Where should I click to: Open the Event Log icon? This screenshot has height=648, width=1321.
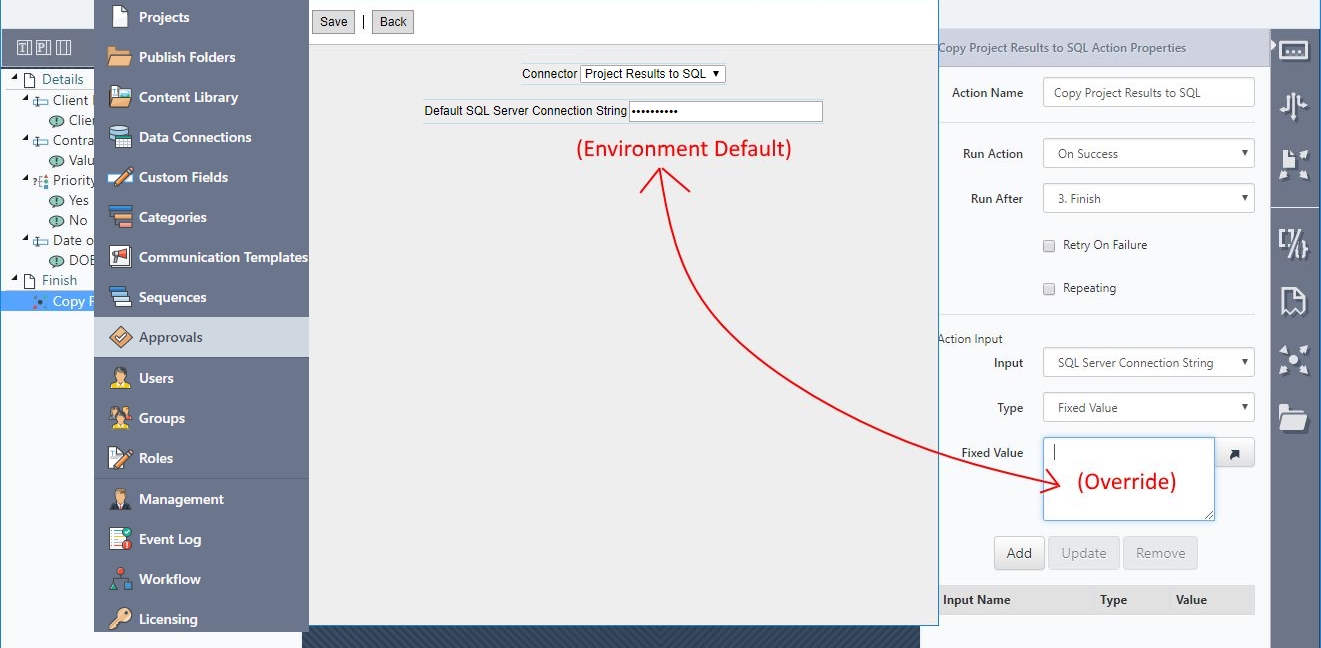[120, 539]
